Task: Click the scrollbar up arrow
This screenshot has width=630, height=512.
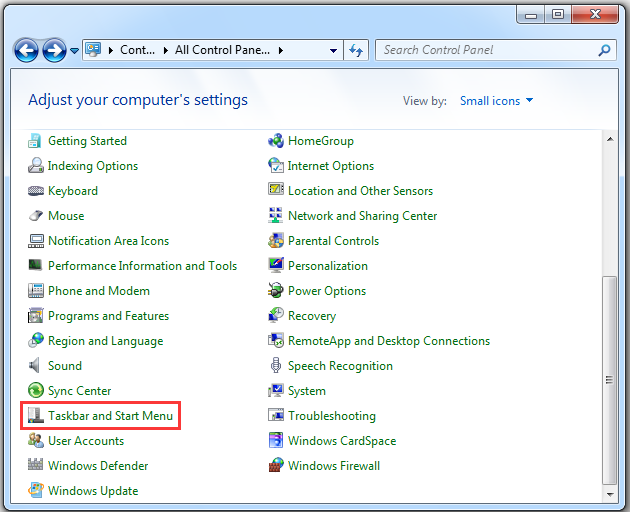Action: 610,139
